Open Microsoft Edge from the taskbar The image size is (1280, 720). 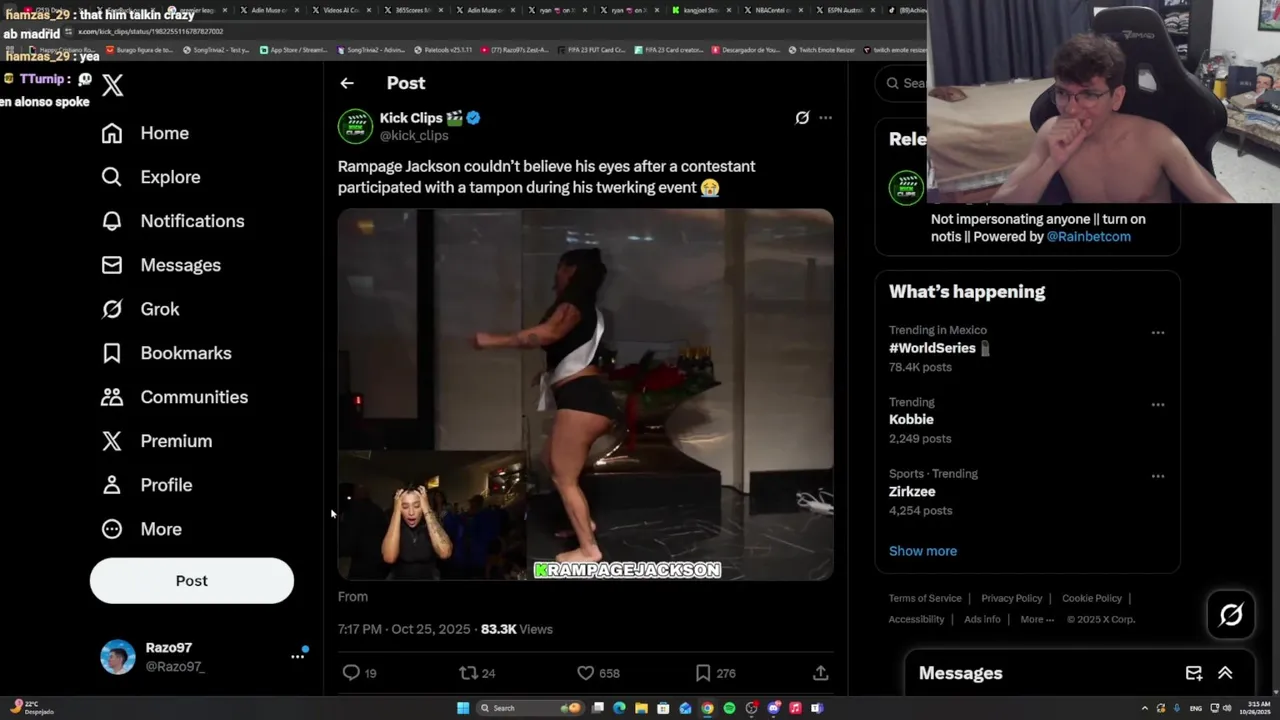(619, 708)
